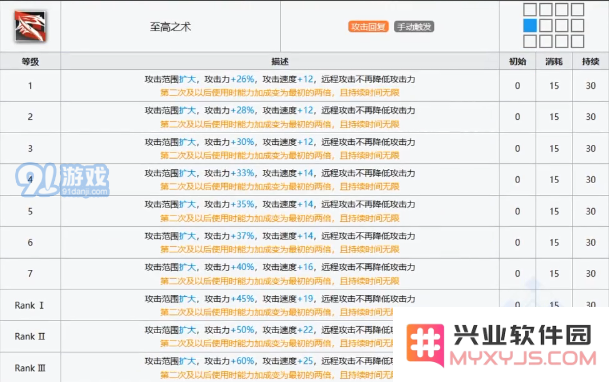Select level cell 6

click(x=30, y=243)
